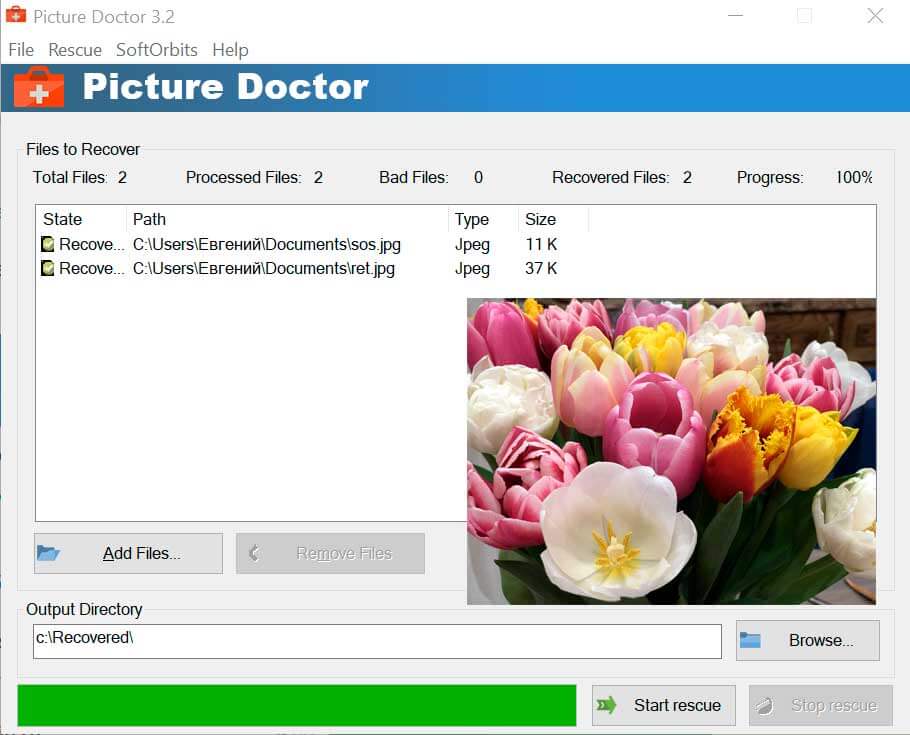The height and width of the screenshot is (735, 910).
Task: Click the state icon next to ret.jpg
Action: click(x=46, y=268)
